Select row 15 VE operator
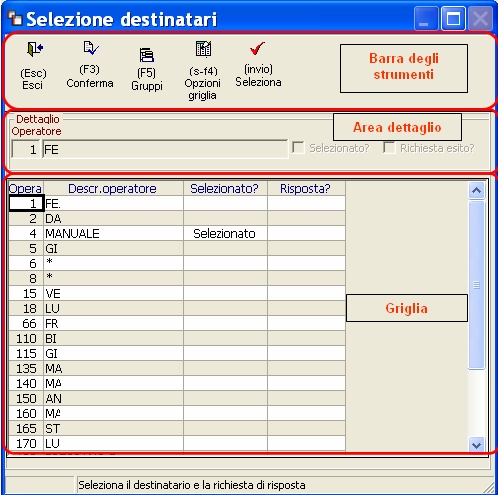 coord(177,293)
